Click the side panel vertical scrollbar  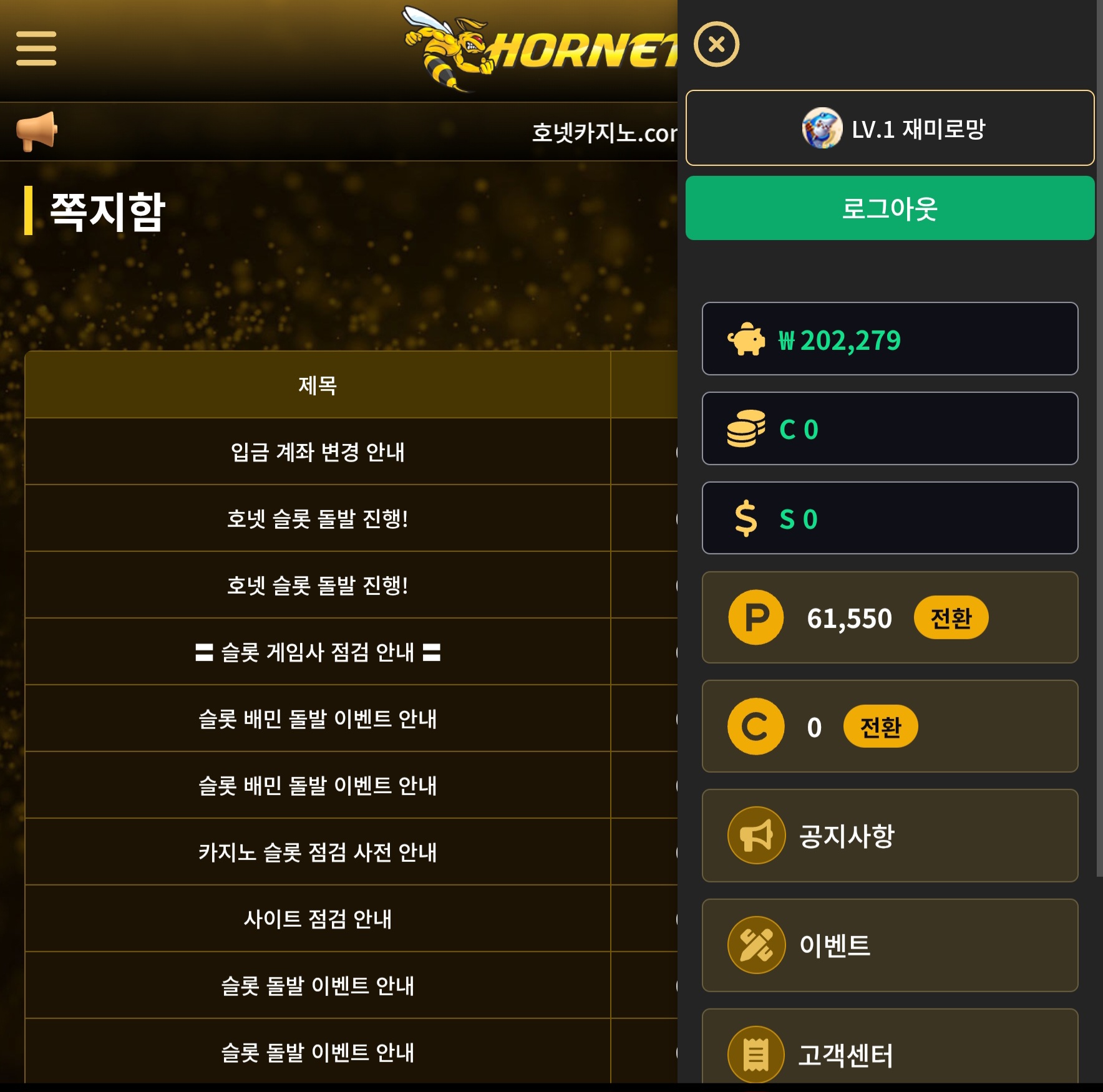pyautogui.click(x=1099, y=438)
